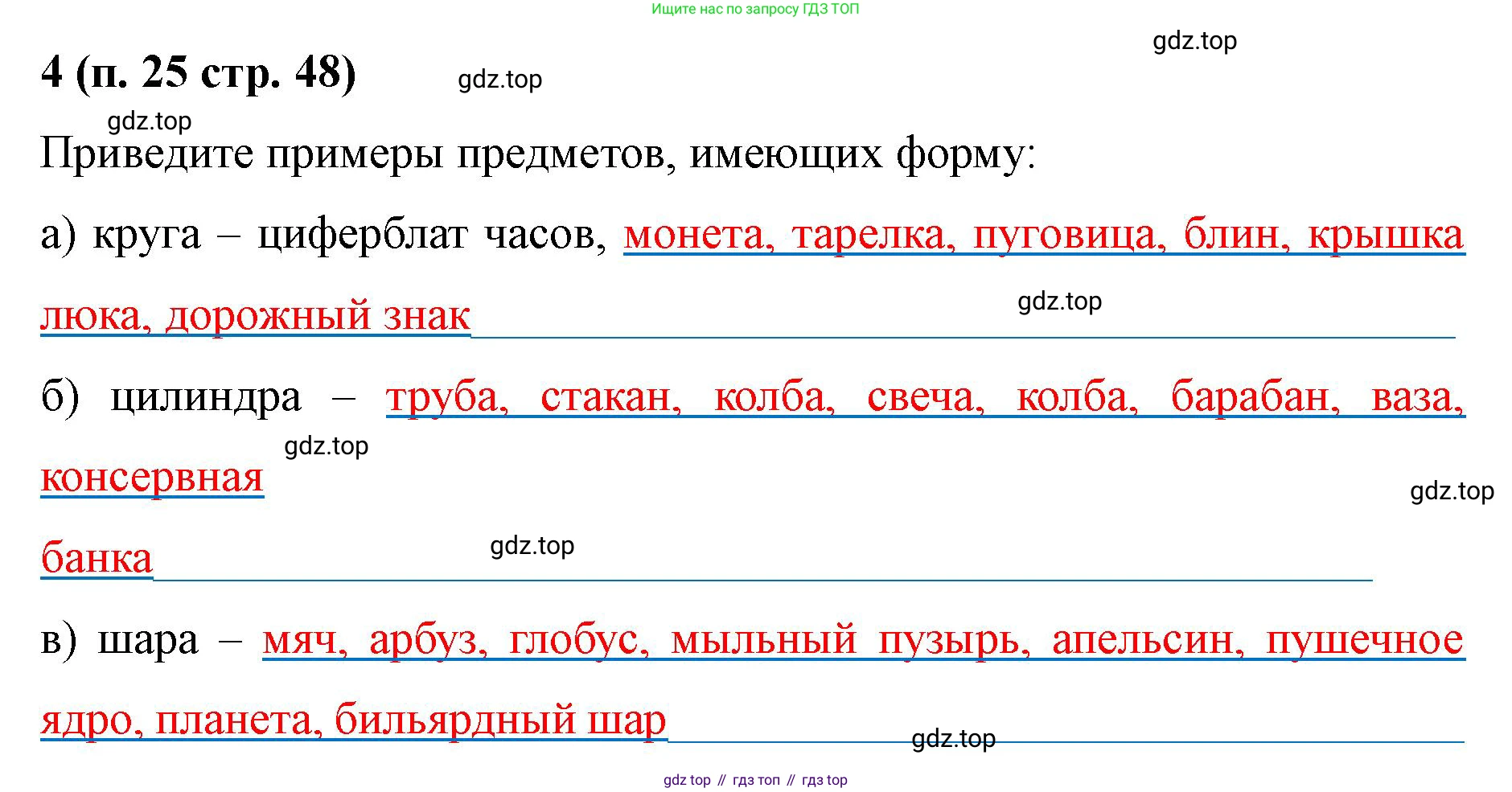The width and height of the screenshot is (1512, 792).
Task: Open the green "Ищите нас по запросу ГДЗ ТОП" text
Action: (754, 10)
